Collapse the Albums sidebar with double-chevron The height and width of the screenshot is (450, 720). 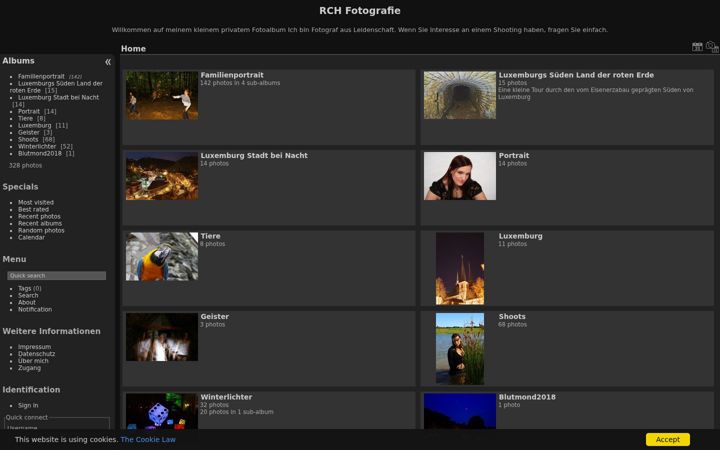[107, 62]
